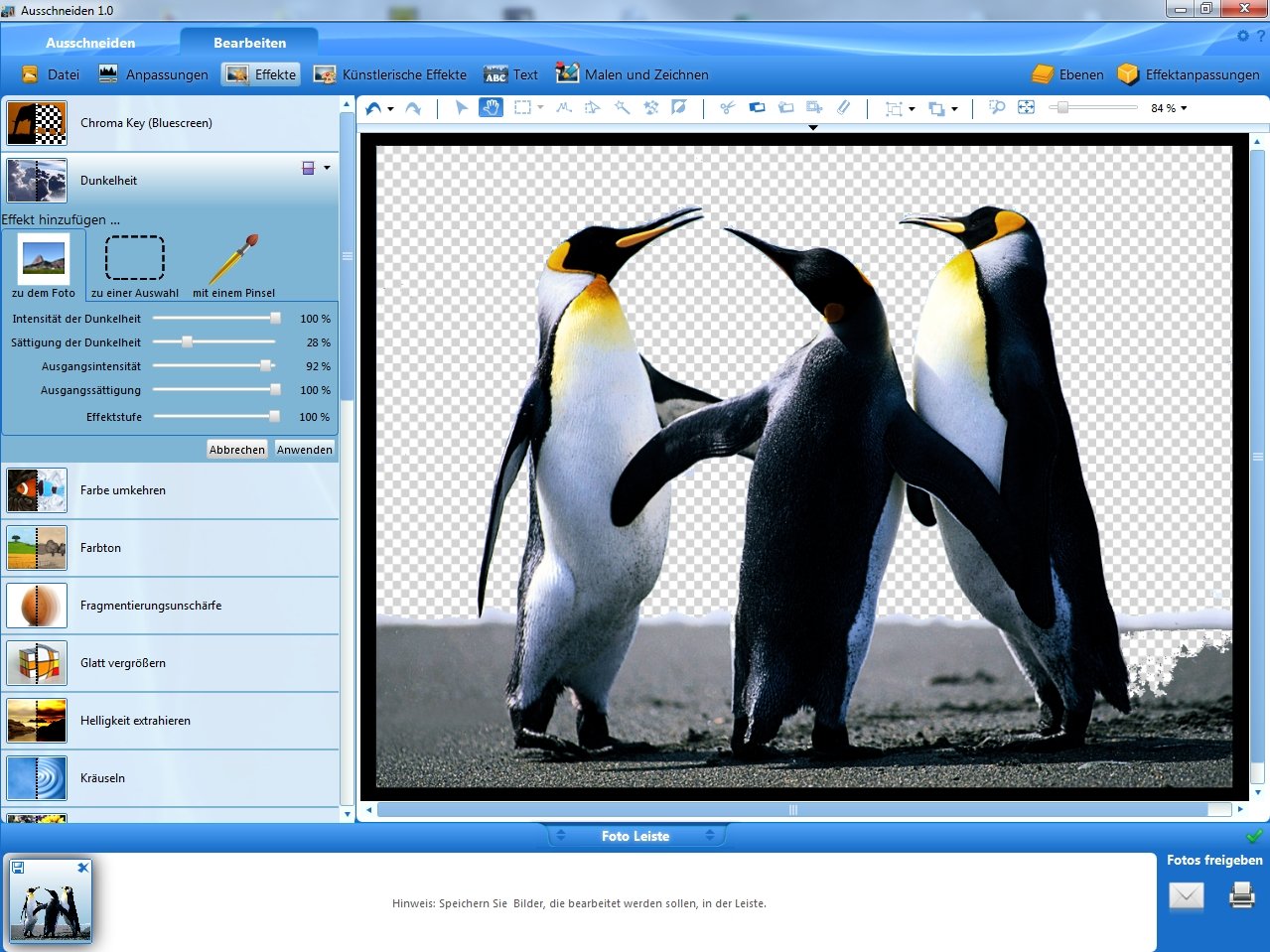This screenshot has height=952, width=1270.
Task: Switch to the Ausschneiden tab
Action: click(x=90, y=43)
